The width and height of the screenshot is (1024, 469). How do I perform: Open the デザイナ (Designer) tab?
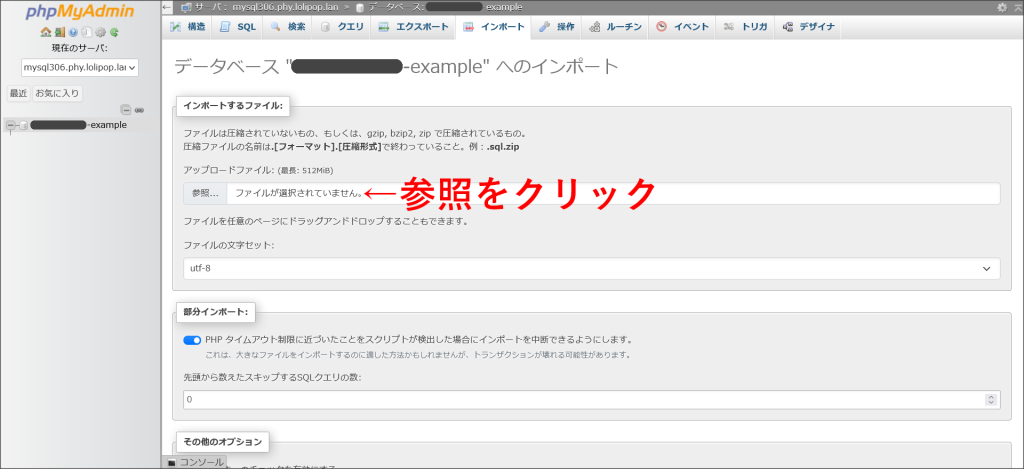click(x=808, y=27)
